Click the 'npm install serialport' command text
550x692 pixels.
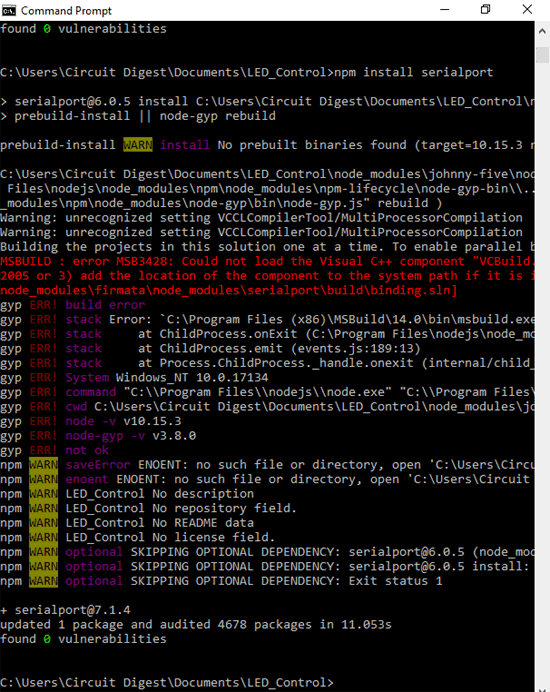413,72
